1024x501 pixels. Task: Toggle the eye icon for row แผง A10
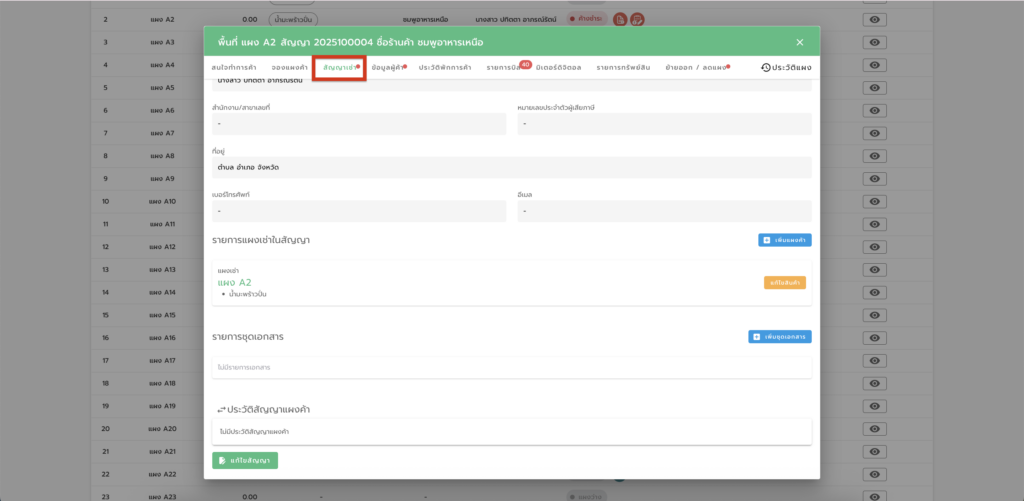pyautogui.click(x=875, y=201)
